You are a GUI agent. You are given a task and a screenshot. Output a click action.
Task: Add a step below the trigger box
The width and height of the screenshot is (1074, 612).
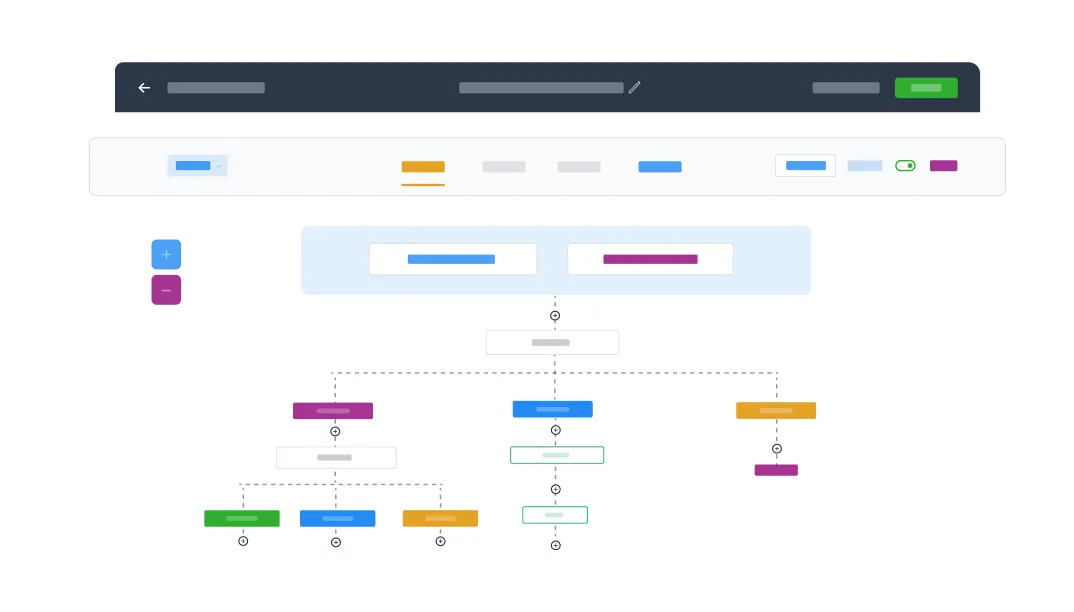pyautogui.click(x=555, y=316)
